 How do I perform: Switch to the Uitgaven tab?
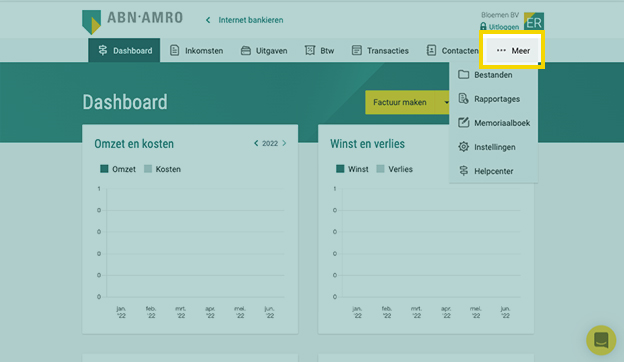point(264,51)
